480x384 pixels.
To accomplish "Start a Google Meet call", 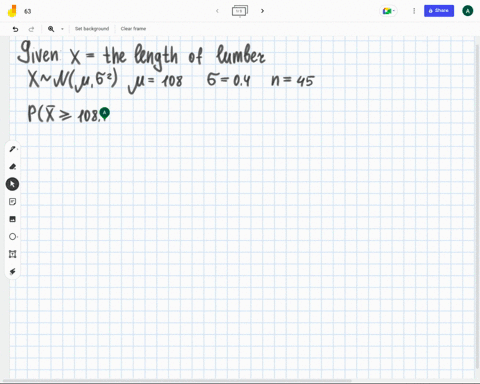I will coord(388,11).
